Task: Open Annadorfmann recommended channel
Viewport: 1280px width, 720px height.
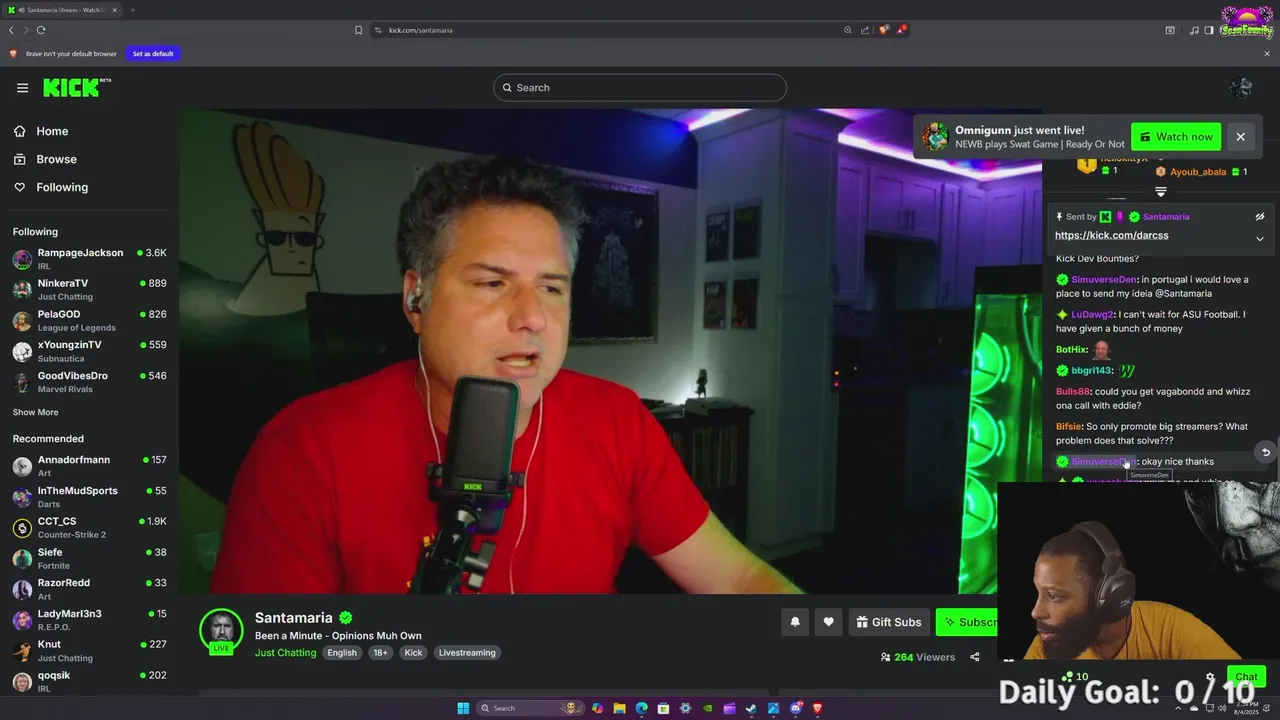Action: pyautogui.click(x=89, y=466)
